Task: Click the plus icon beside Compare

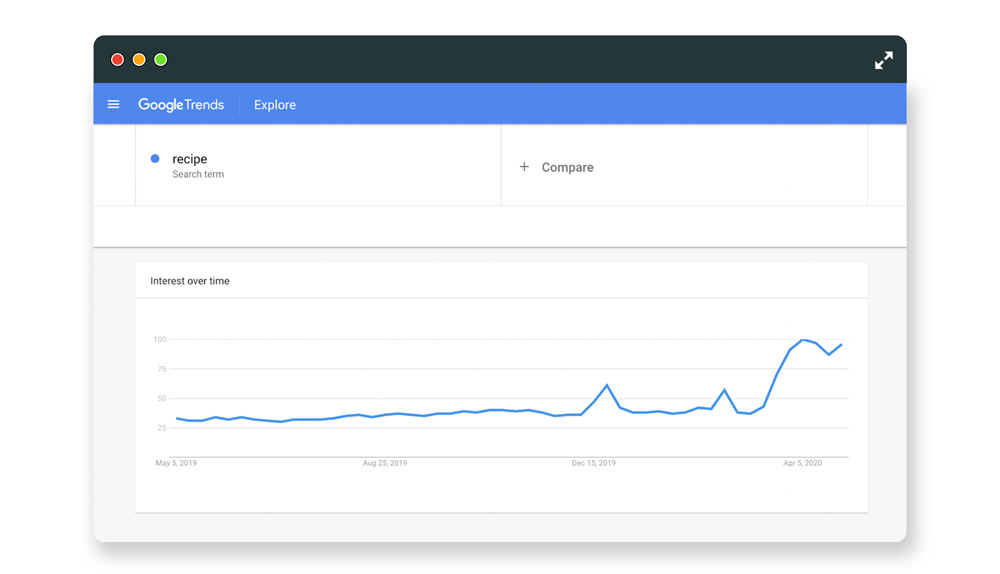Action: (524, 167)
